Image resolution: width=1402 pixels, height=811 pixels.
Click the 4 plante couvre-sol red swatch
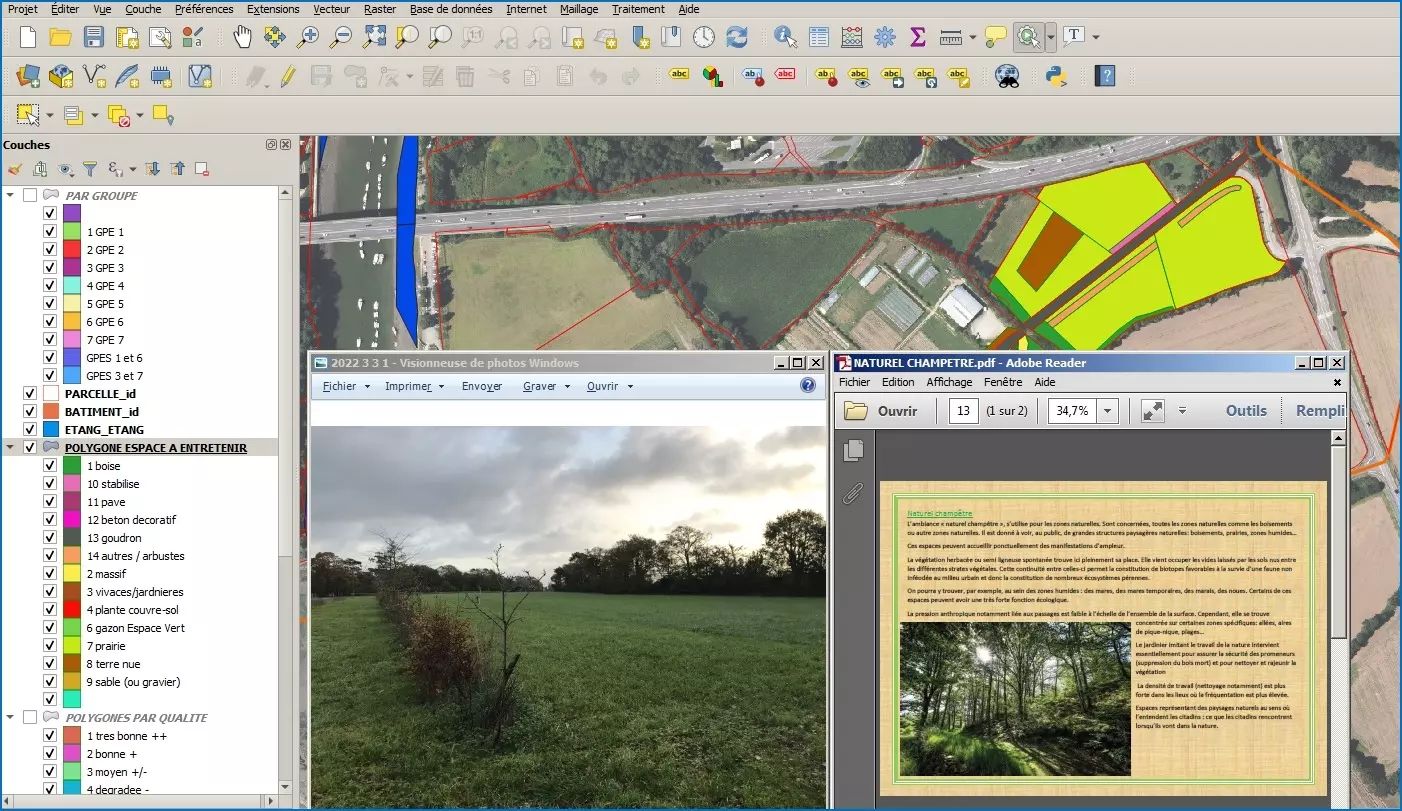tap(71, 610)
